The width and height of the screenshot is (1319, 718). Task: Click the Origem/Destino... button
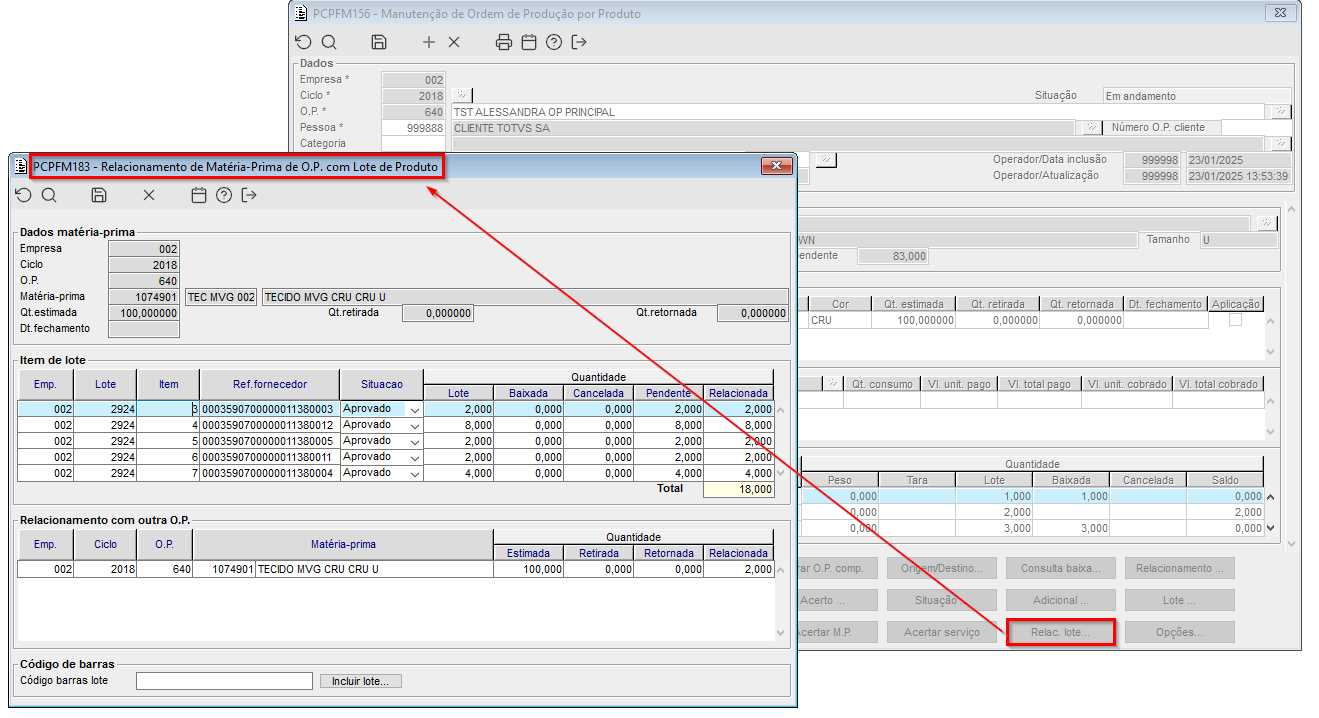(x=942, y=568)
